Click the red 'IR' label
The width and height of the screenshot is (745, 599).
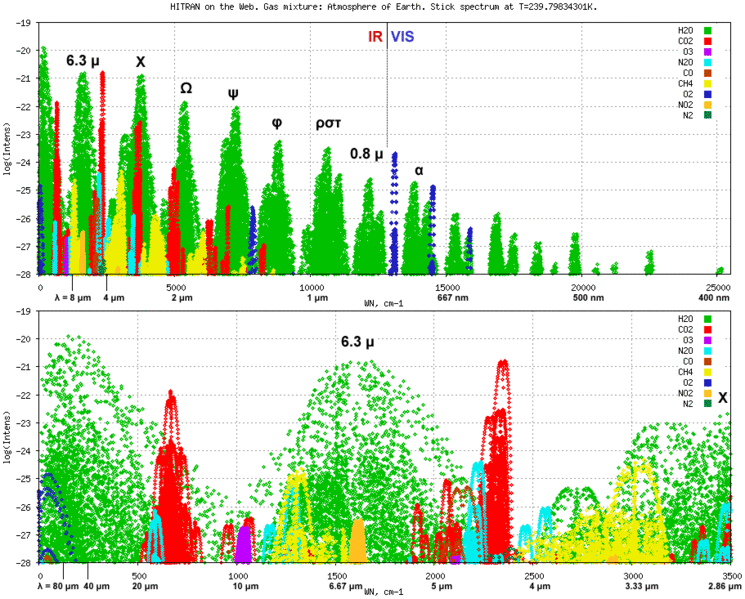(x=375, y=37)
